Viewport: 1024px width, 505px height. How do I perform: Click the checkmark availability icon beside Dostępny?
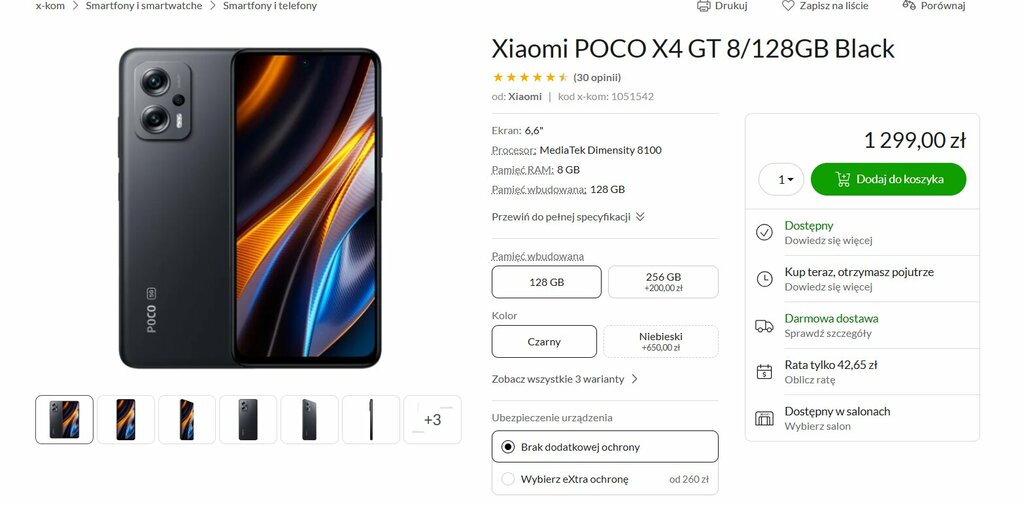point(764,232)
